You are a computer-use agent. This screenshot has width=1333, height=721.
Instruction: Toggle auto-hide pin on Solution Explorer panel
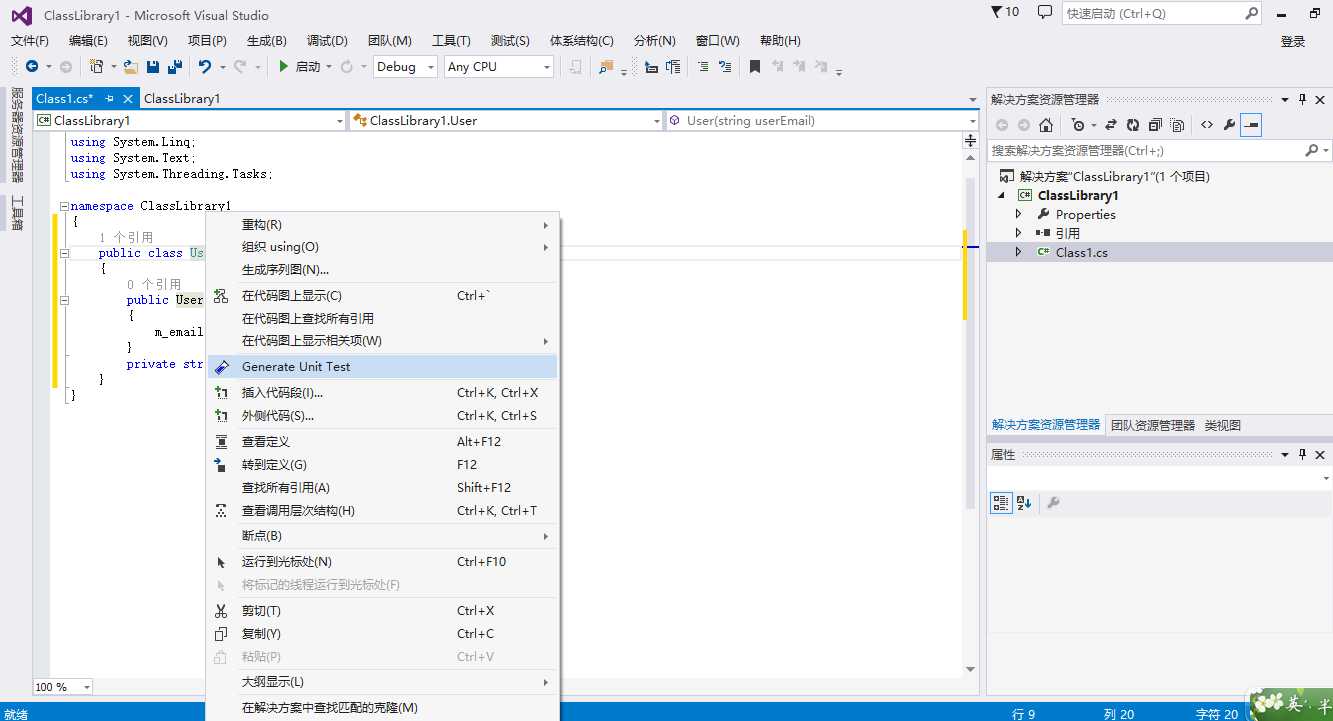click(x=1302, y=99)
